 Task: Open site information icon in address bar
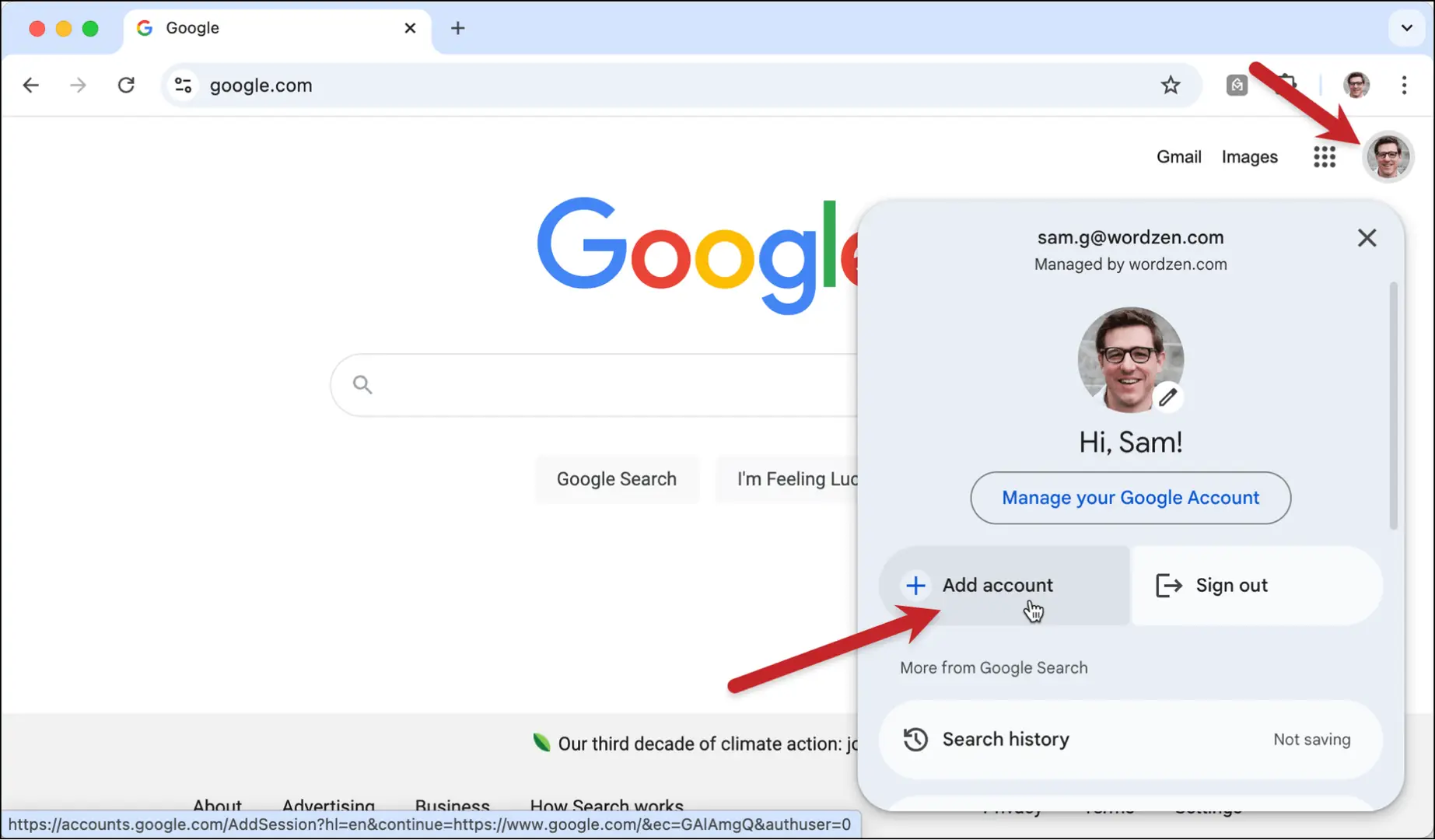point(184,85)
